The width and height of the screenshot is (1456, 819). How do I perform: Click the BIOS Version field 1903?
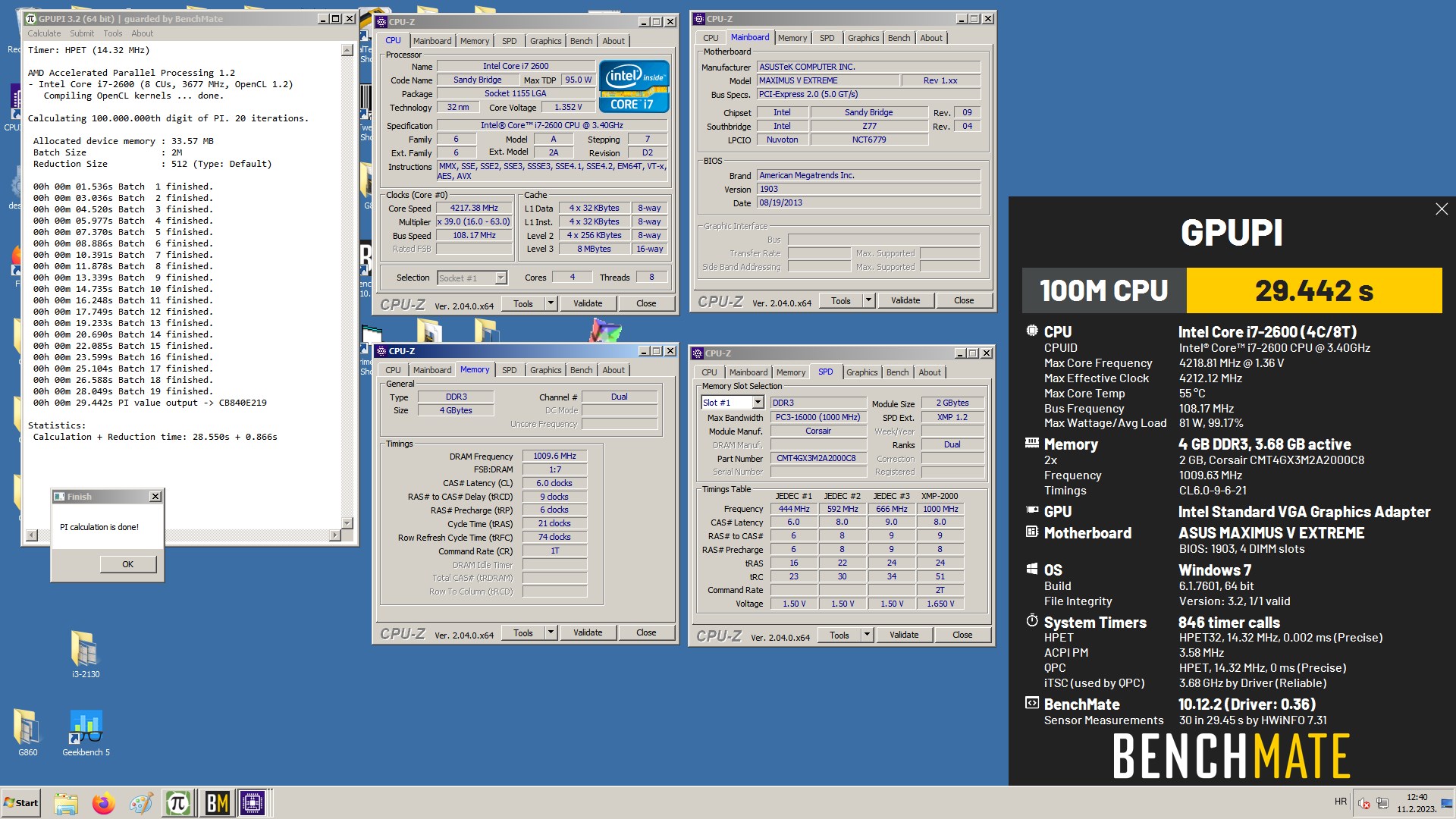point(868,189)
